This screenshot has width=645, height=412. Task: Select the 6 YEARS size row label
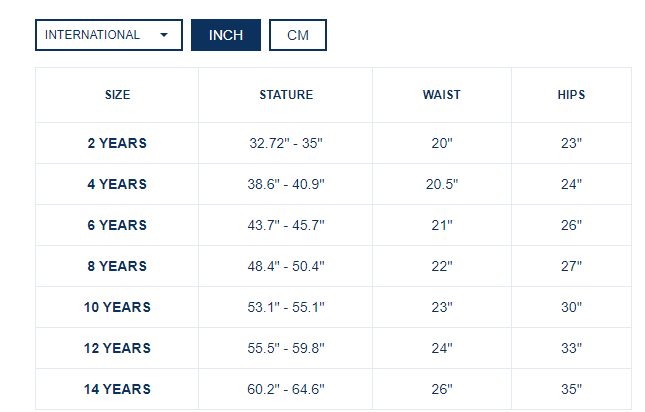point(117,225)
